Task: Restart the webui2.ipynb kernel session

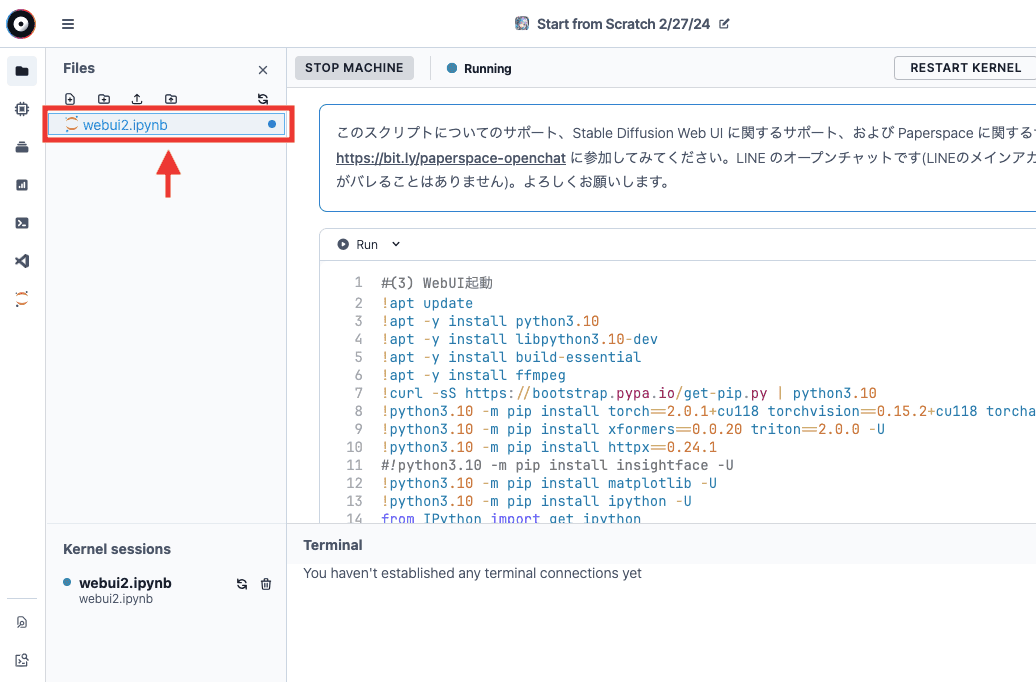Action: click(241, 583)
